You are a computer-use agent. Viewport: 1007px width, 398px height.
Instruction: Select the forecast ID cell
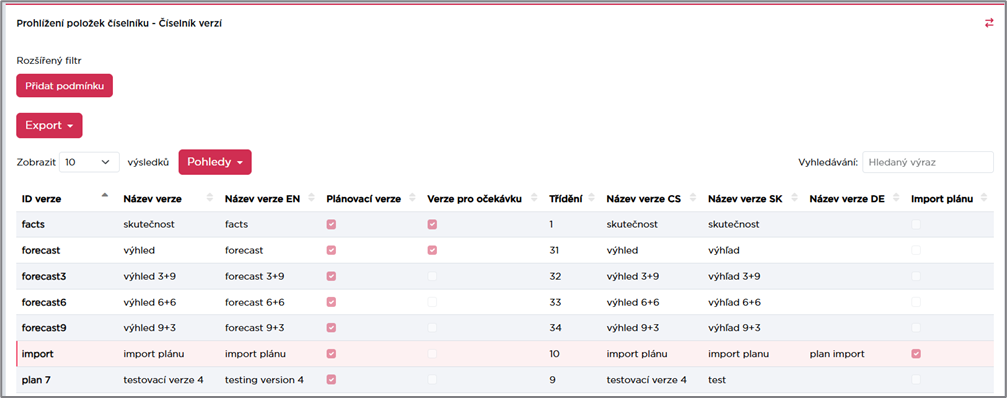[x=40, y=250]
